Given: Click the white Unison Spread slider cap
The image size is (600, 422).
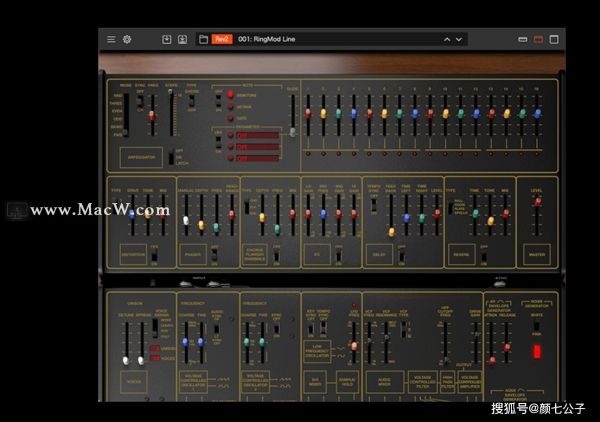Looking at the screenshot, I should point(141,361).
